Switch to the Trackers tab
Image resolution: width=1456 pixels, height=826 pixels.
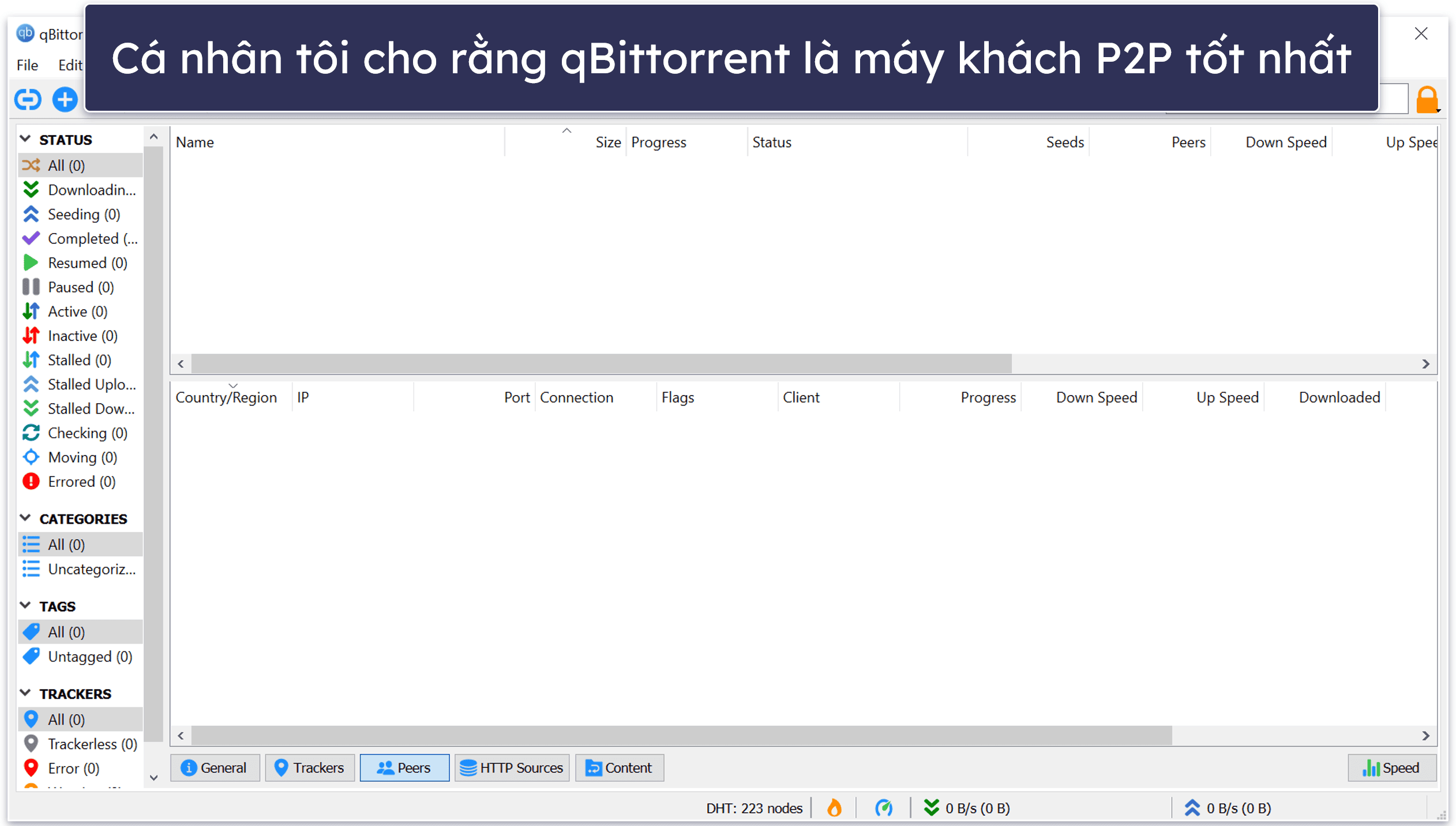[x=310, y=768]
